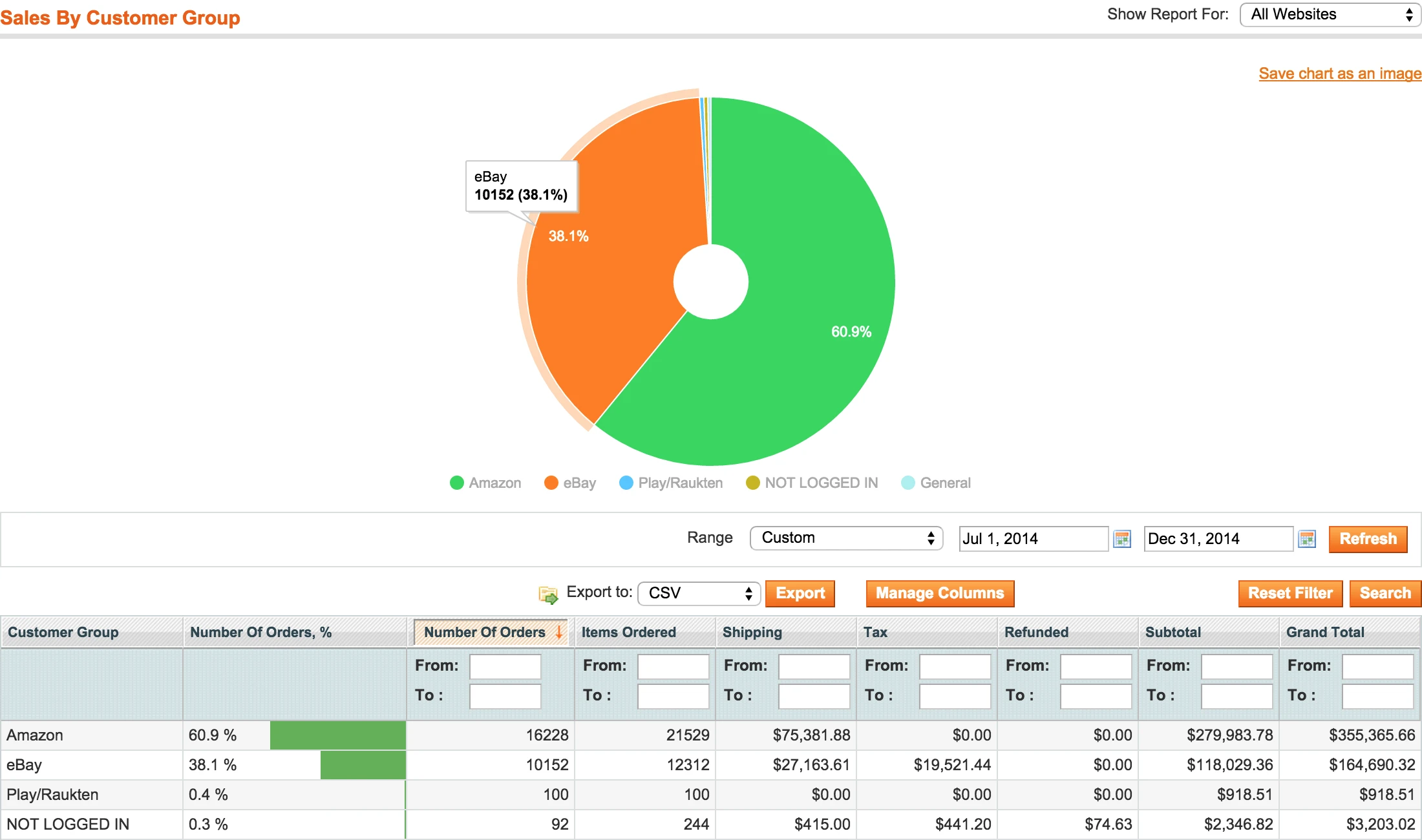Open the calendar picker for the start date
1422x840 pixels.
point(1123,538)
